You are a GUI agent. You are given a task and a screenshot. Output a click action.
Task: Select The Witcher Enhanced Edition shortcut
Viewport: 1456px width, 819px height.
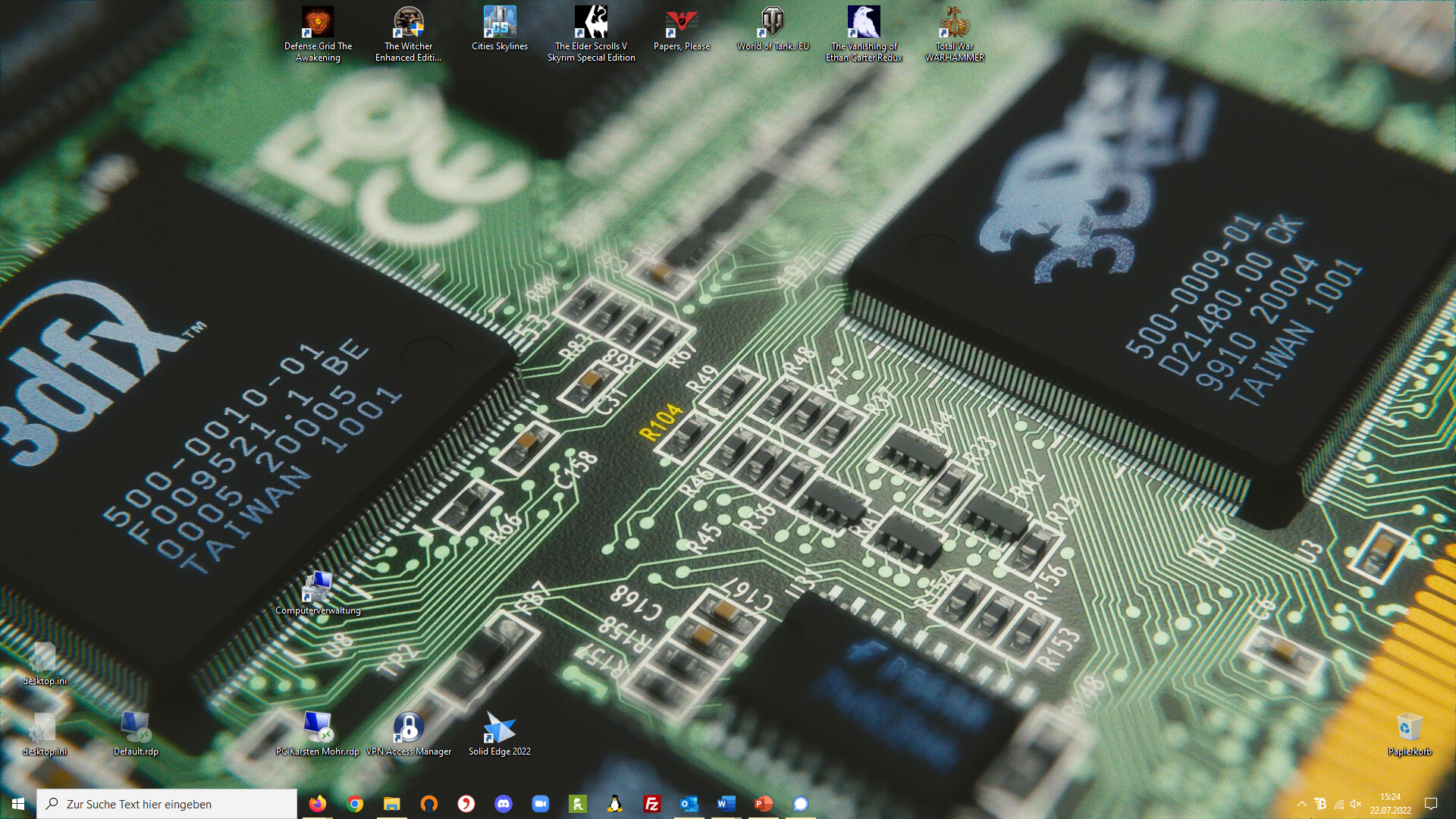coord(408,34)
